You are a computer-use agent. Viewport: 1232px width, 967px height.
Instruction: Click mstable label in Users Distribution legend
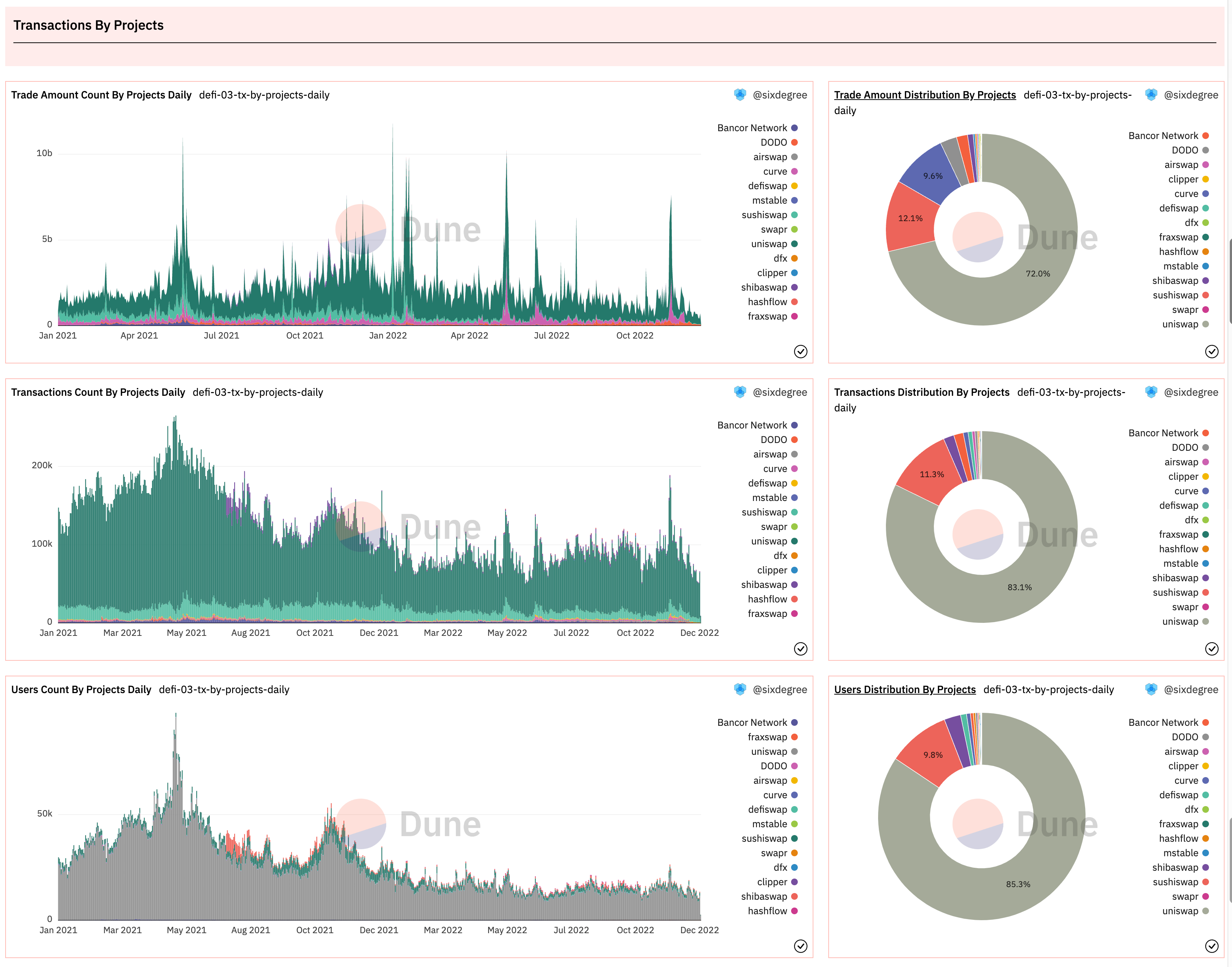1180,853
